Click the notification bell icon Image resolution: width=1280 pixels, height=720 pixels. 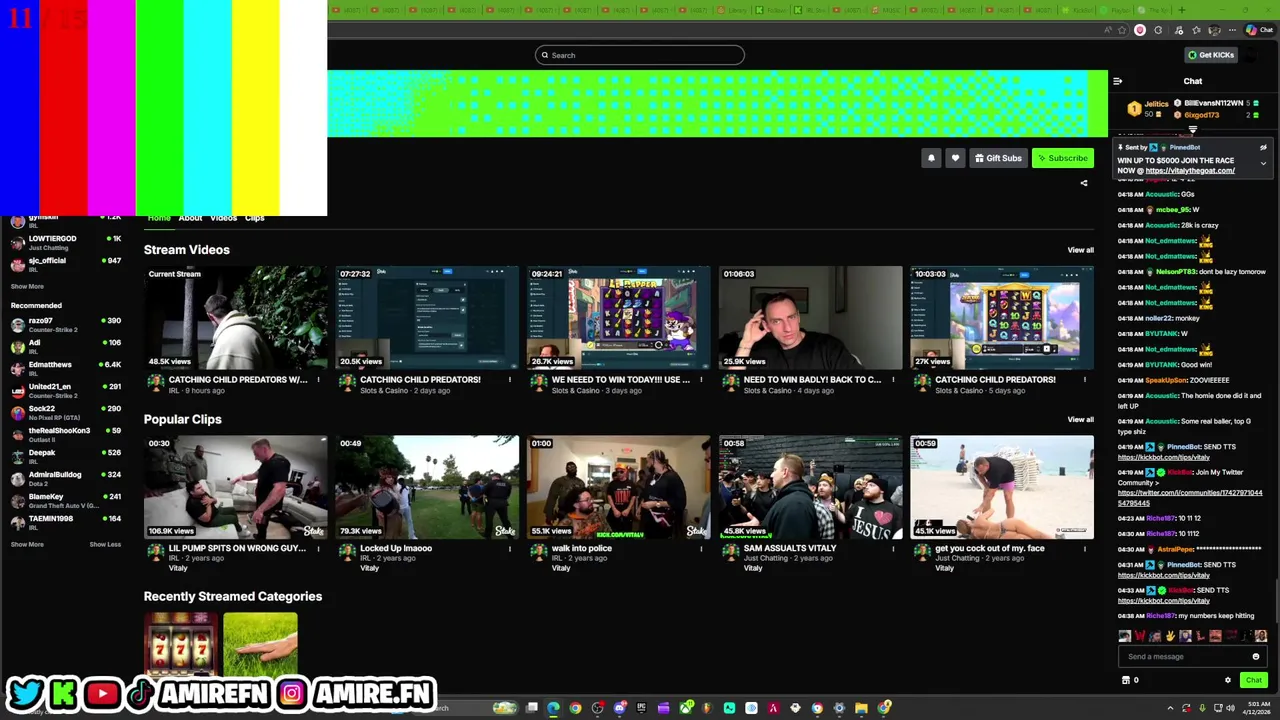[x=931, y=158]
